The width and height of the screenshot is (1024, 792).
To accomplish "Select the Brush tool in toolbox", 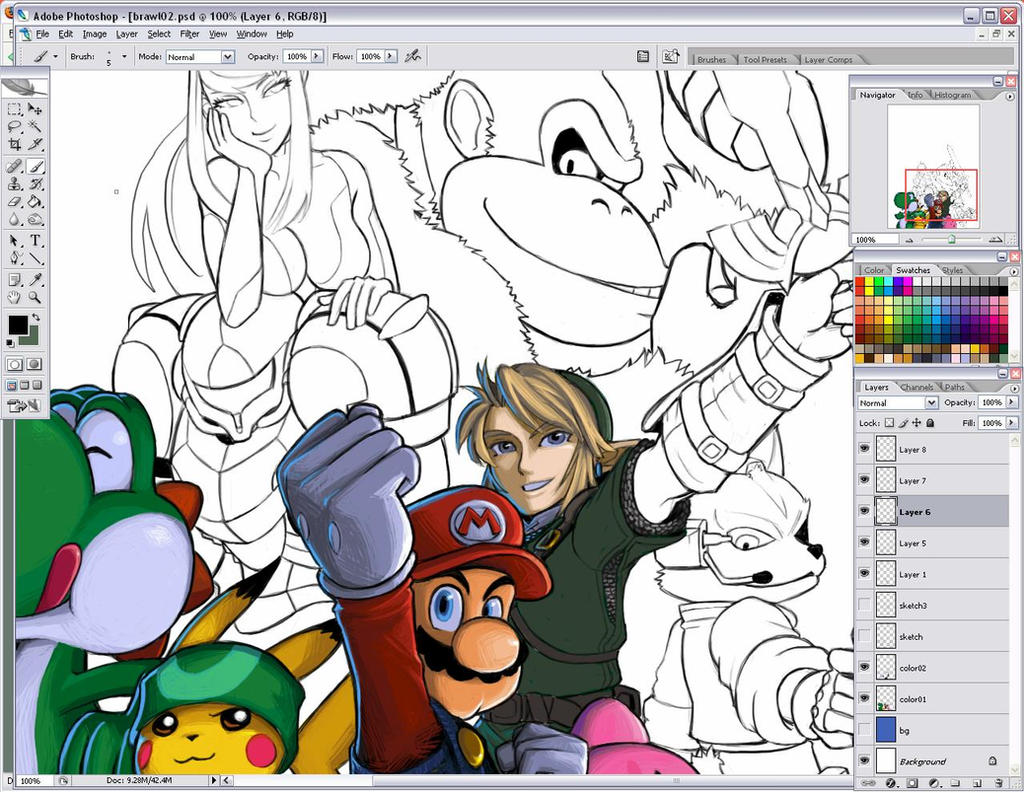I will pos(35,166).
